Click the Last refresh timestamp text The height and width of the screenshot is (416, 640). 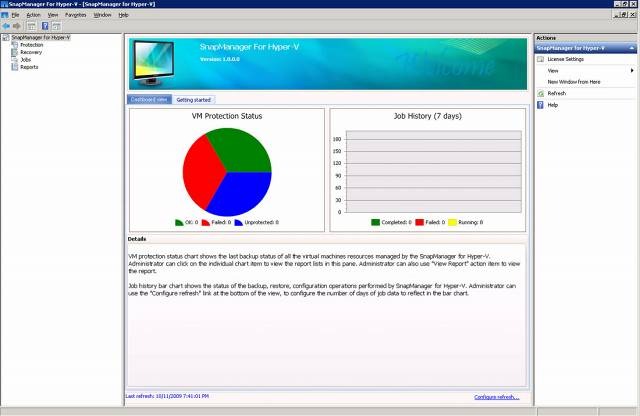pos(167,396)
